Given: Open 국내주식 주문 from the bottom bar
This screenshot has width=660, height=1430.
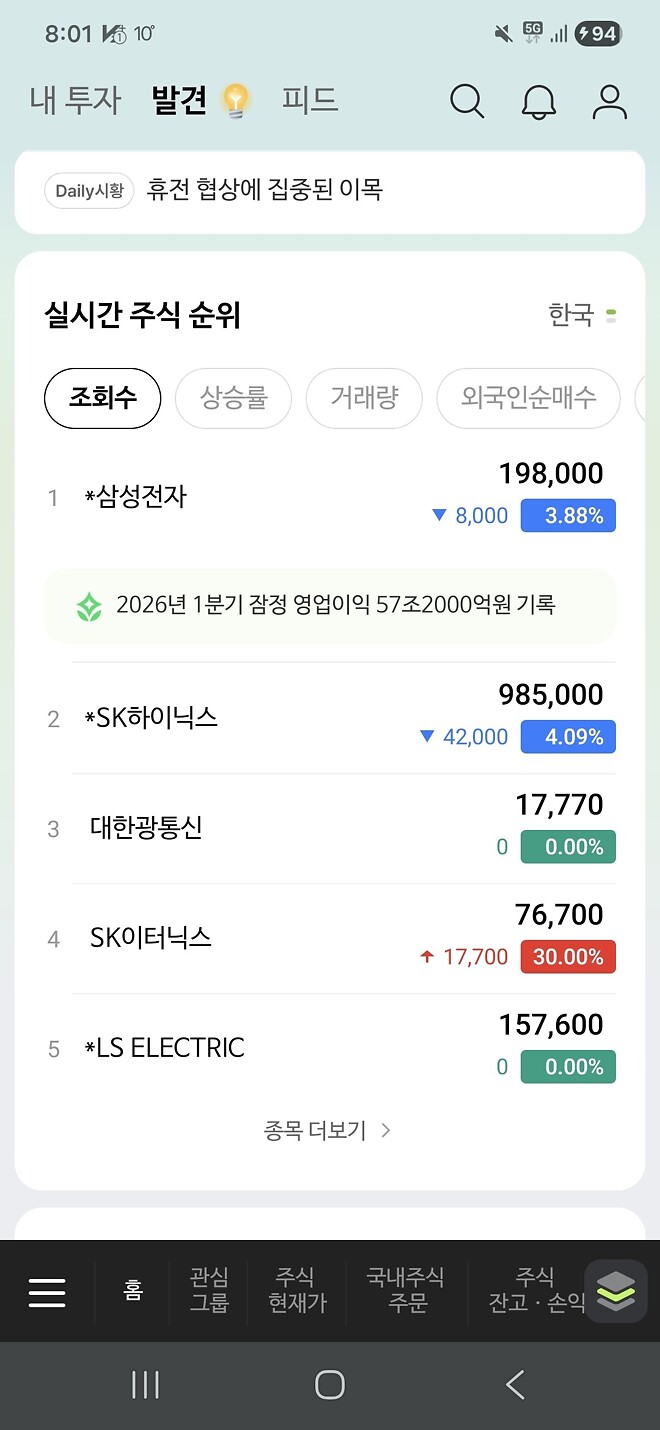Looking at the screenshot, I should (407, 1291).
